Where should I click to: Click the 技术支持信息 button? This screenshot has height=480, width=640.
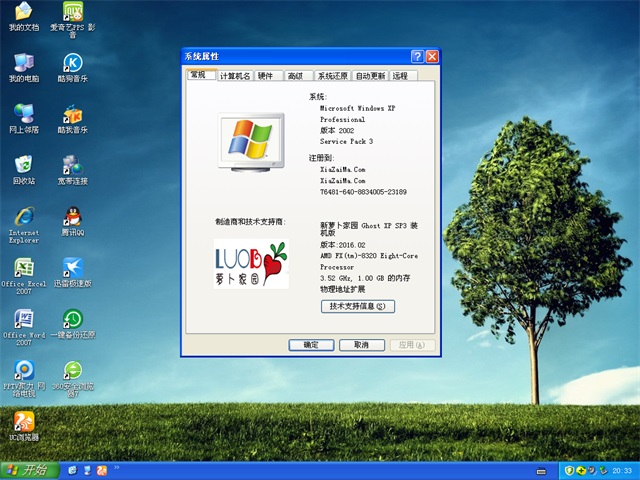point(357,306)
